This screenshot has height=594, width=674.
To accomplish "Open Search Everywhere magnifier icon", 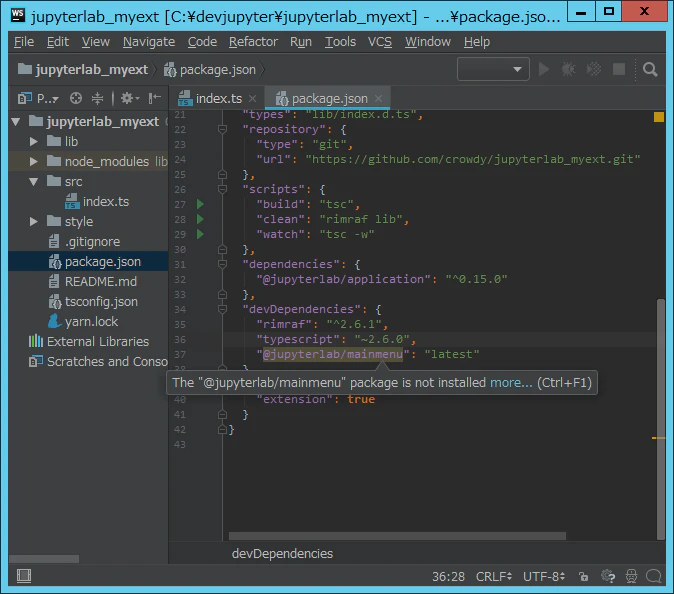I will pyautogui.click(x=650, y=69).
